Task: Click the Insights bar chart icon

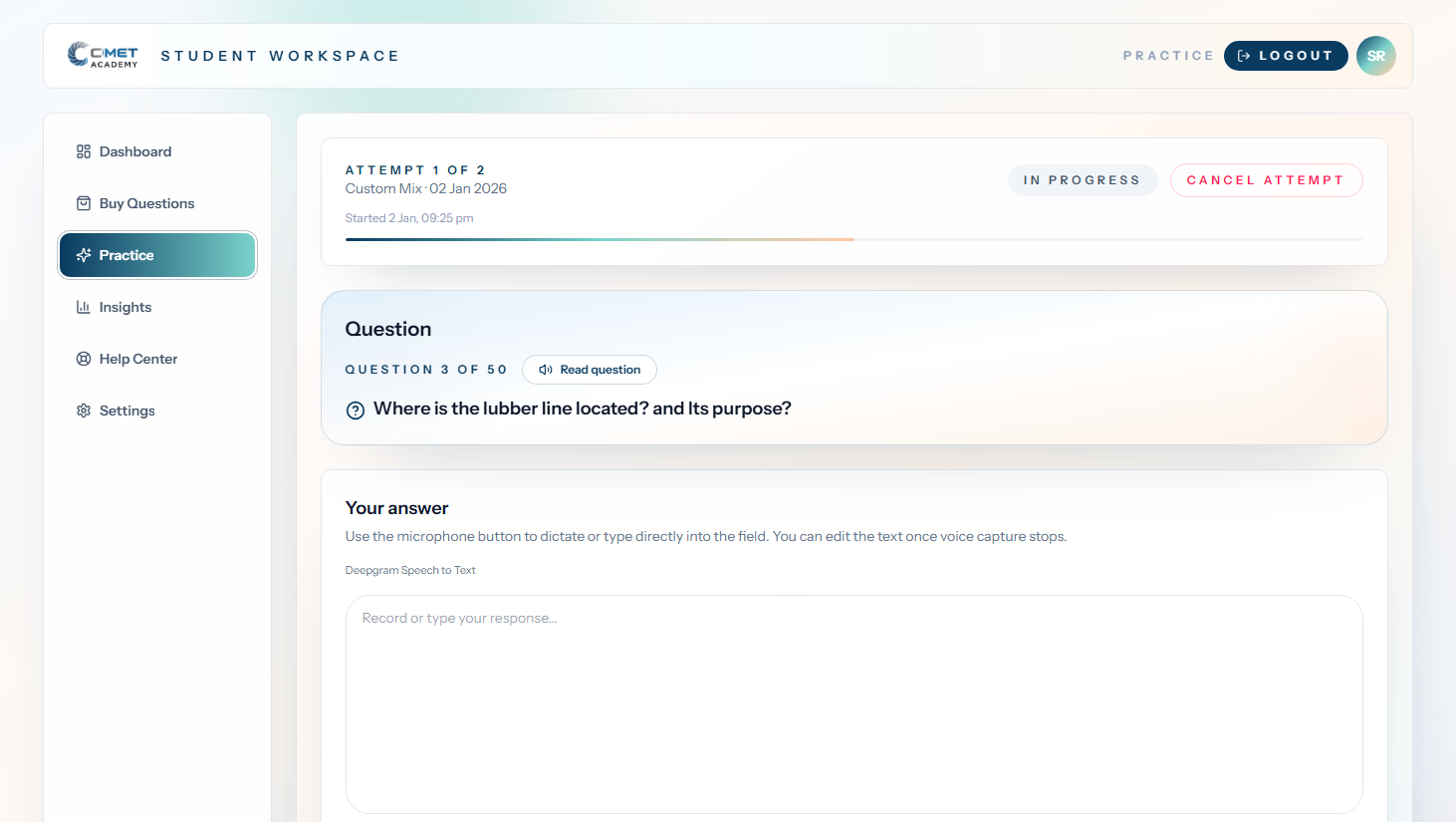Action: coord(84,307)
